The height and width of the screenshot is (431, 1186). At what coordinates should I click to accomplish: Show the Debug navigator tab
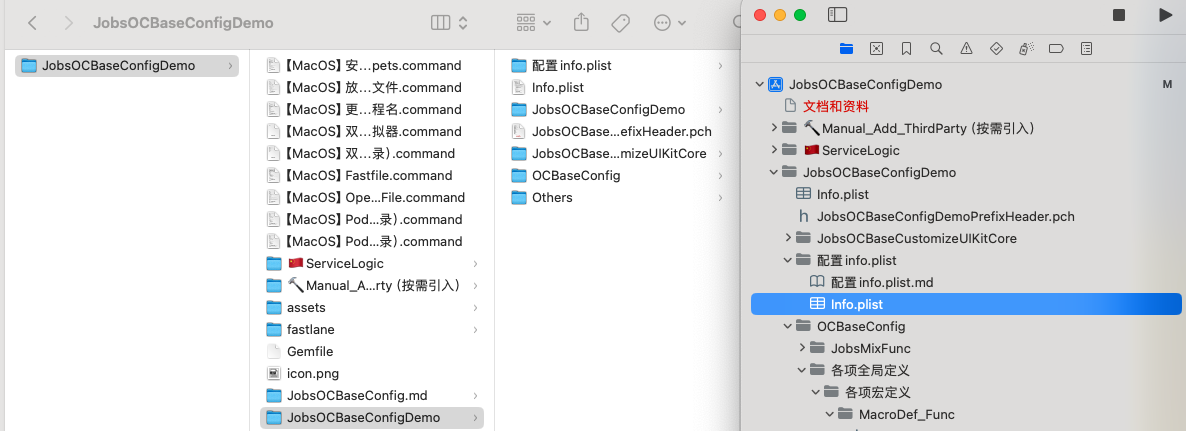(x=1026, y=48)
